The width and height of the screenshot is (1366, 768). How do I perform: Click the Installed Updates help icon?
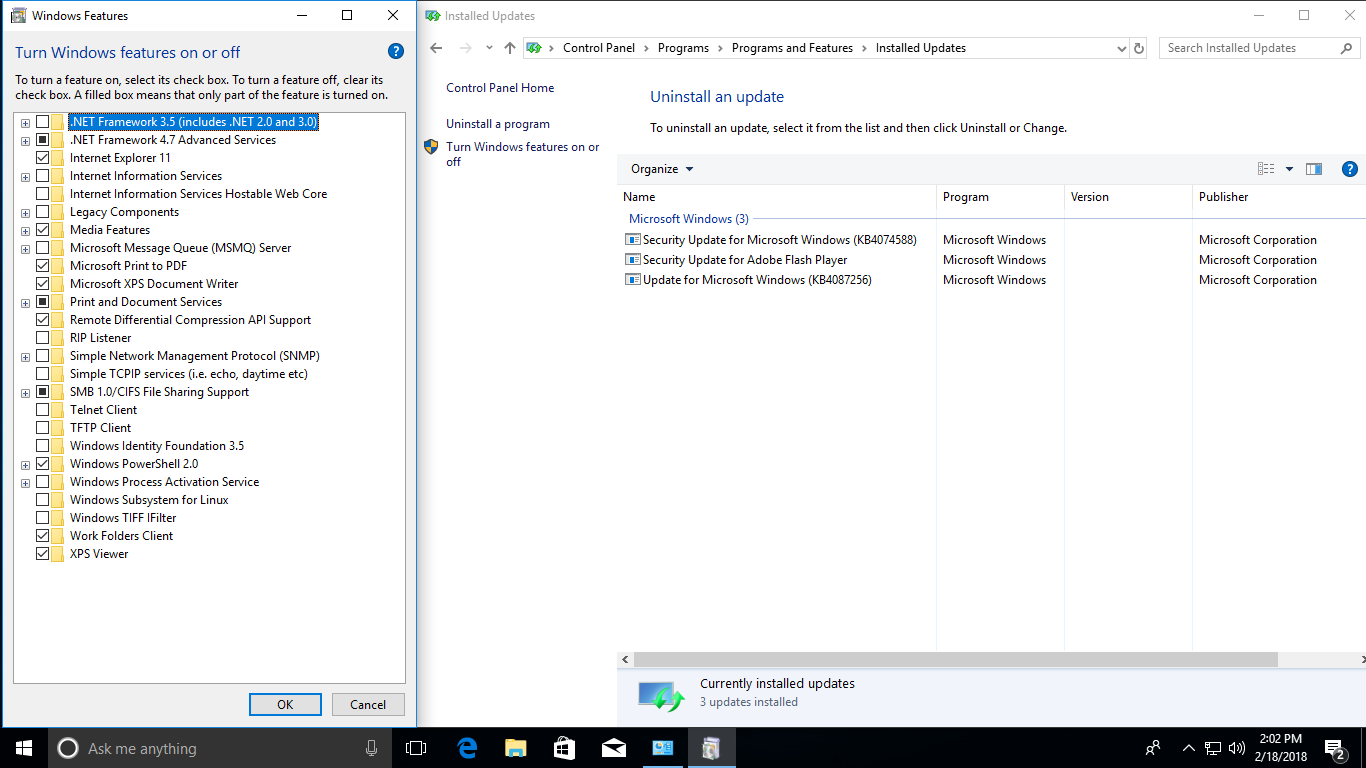(1349, 169)
